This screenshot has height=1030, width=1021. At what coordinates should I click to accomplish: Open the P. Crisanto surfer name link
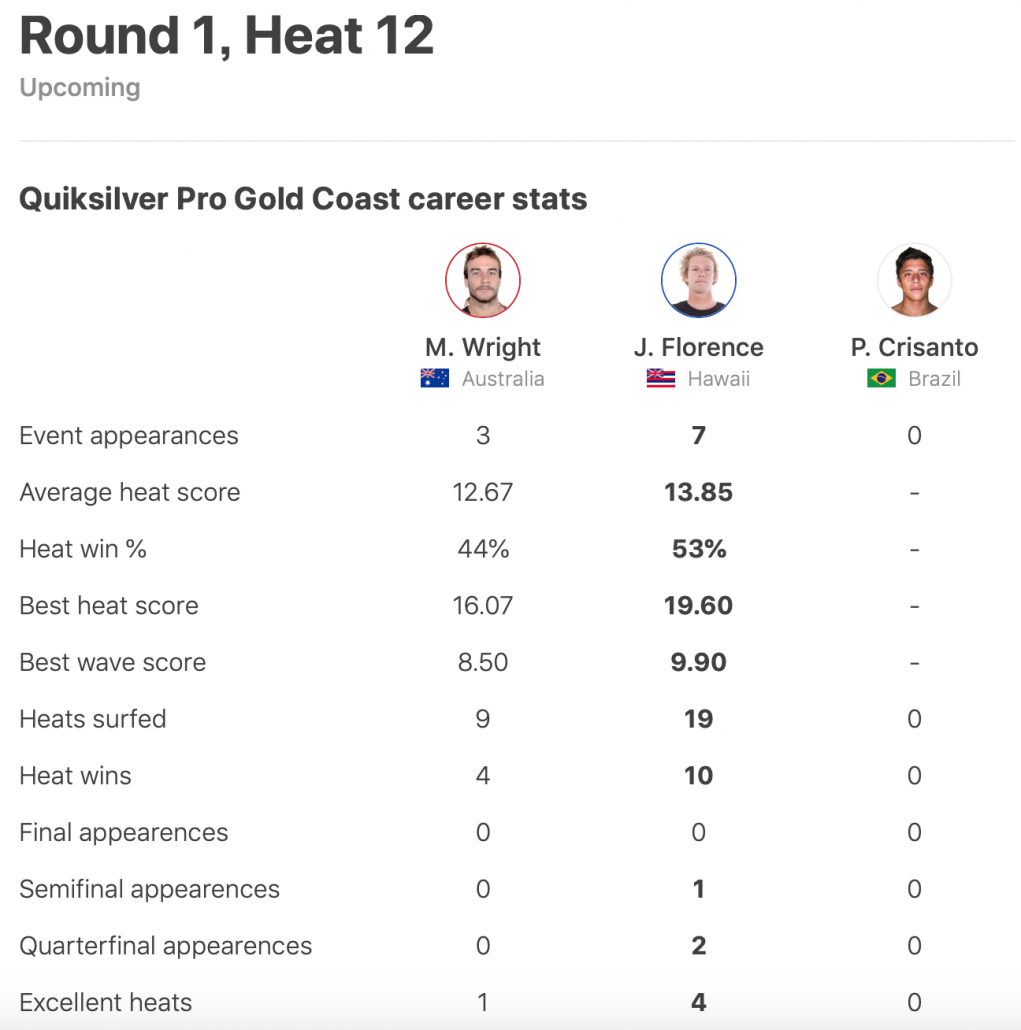(x=914, y=347)
